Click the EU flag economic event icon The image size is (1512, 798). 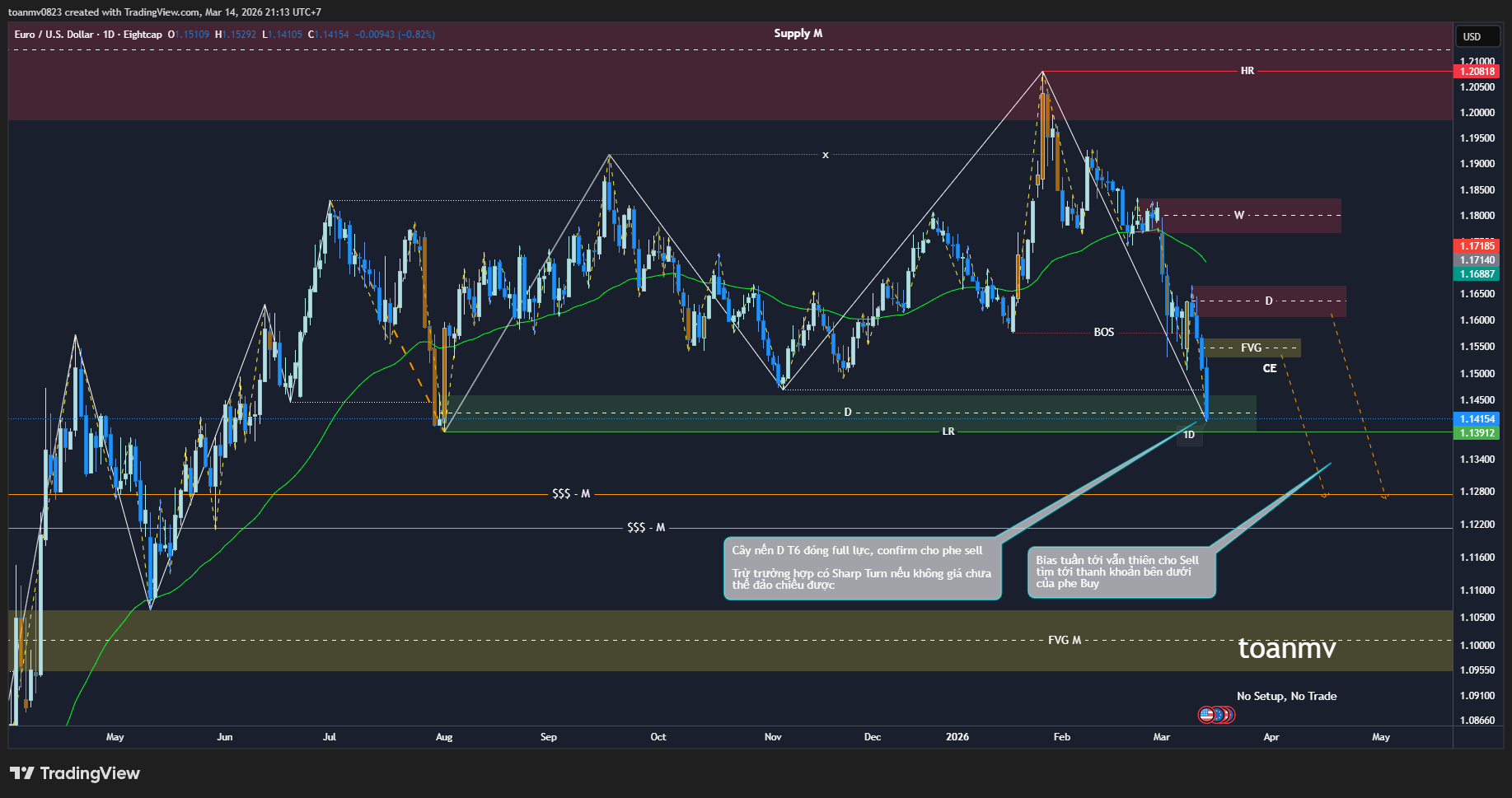click(1218, 715)
